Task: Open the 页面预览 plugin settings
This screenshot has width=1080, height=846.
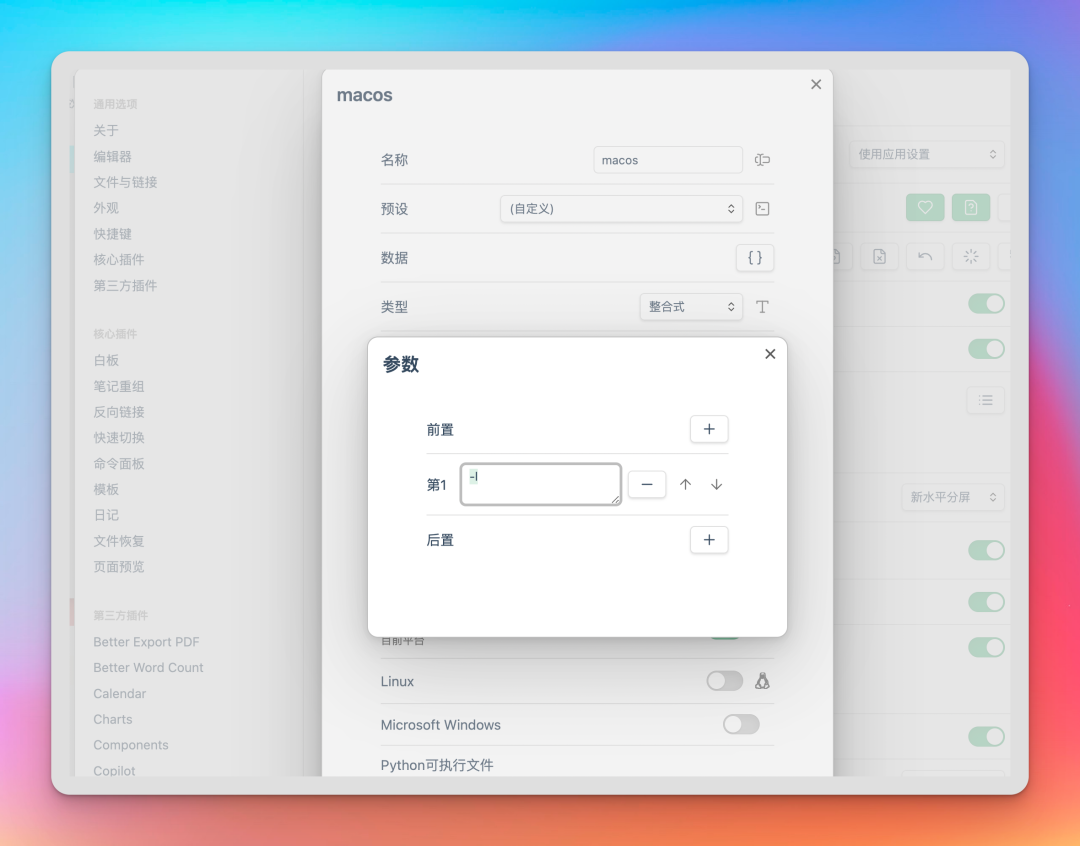Action: point(118,566)
